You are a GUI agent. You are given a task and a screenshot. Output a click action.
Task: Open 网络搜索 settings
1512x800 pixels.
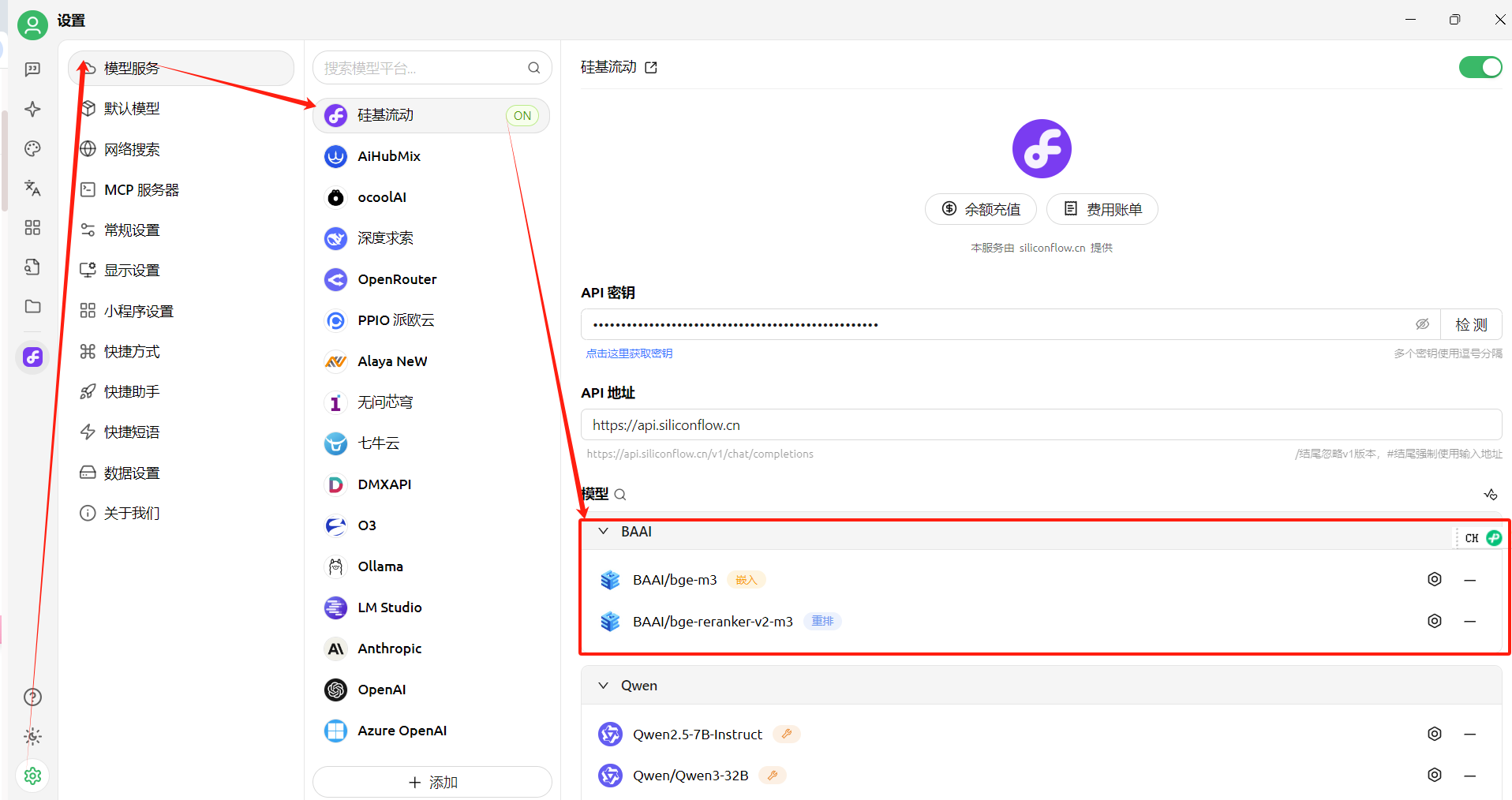[181, 149]
